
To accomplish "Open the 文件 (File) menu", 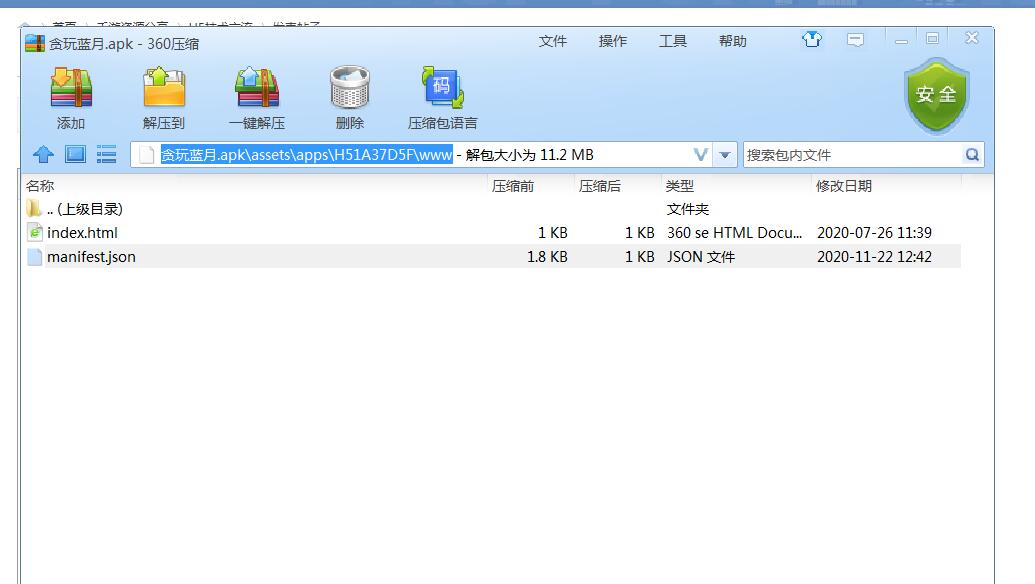I will coord(553,41).
